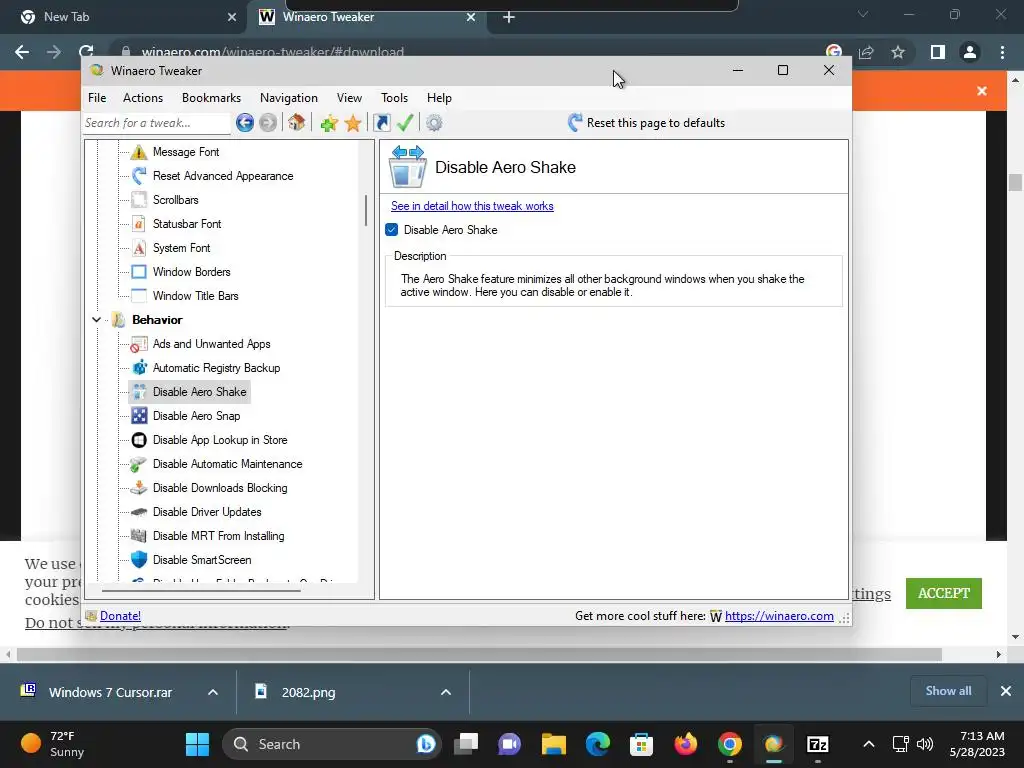The height and width of the screenshot is (768, 1024).
Task: Open 7-Zip from the taskbar
Action: [818, 744]
